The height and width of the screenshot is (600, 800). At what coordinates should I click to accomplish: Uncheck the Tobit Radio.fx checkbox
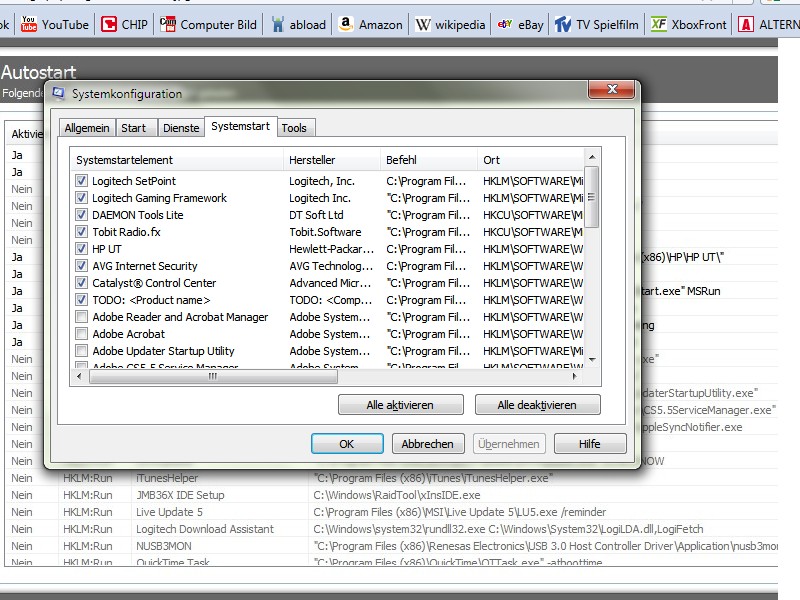point(81,232)
